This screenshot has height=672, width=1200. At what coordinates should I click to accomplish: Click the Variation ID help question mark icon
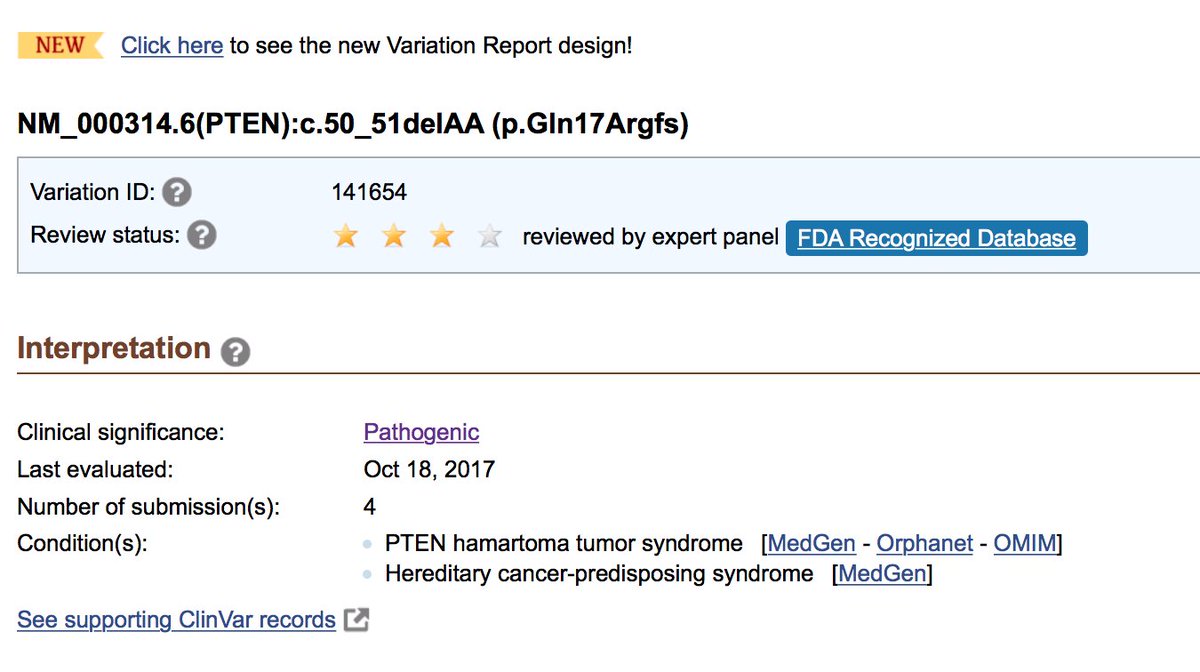[x=177, y=192]
